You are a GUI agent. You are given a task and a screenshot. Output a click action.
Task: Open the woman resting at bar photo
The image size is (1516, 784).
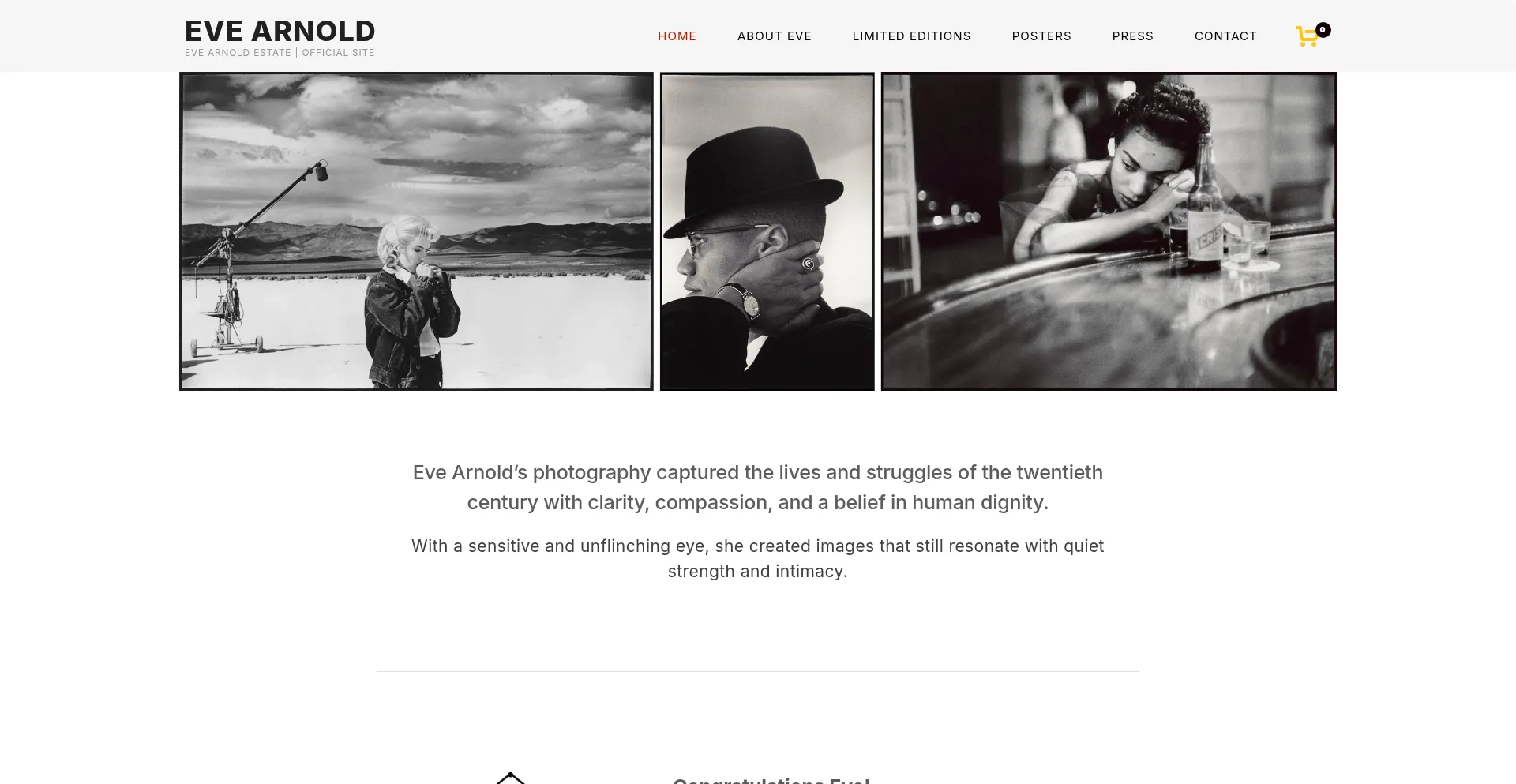tap(1109, 231)
